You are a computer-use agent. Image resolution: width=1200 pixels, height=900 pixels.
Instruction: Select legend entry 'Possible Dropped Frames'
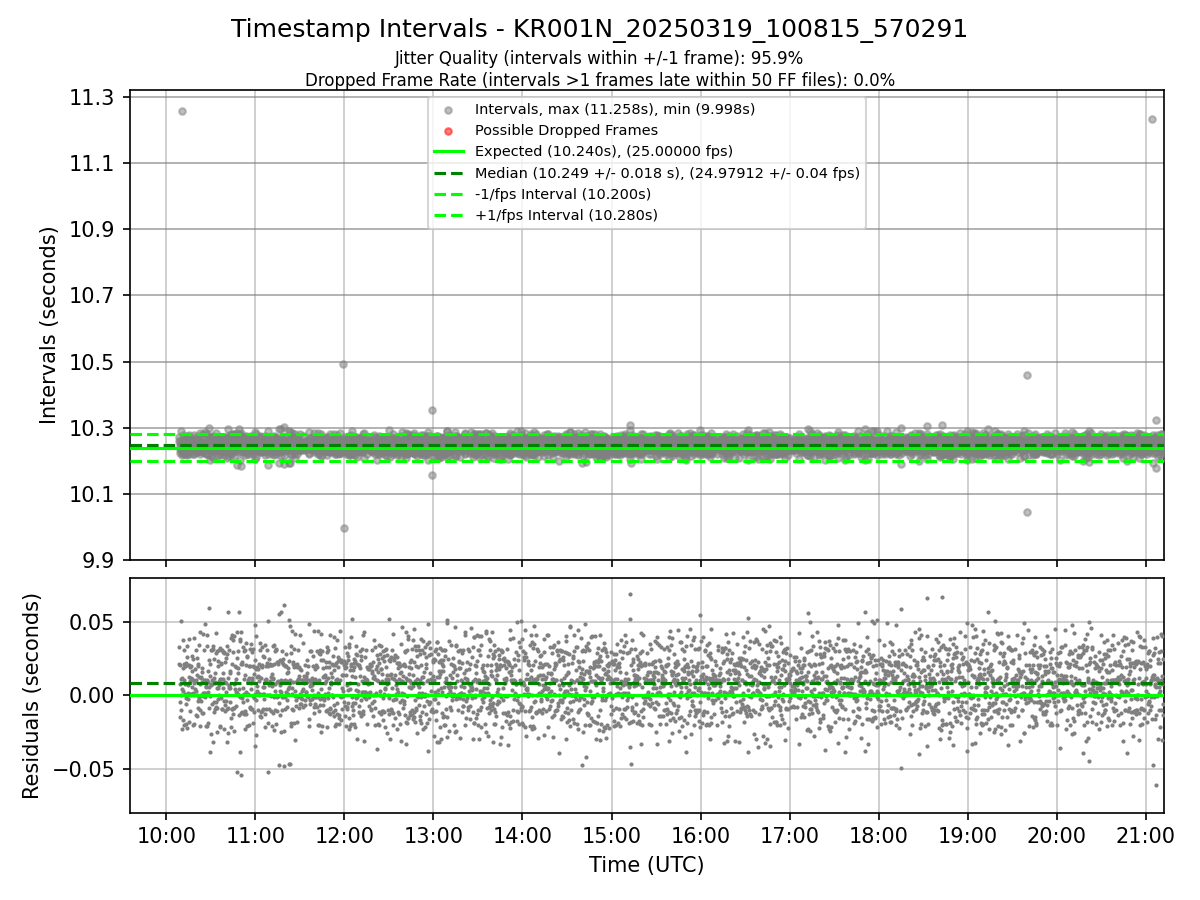(566, 130)
